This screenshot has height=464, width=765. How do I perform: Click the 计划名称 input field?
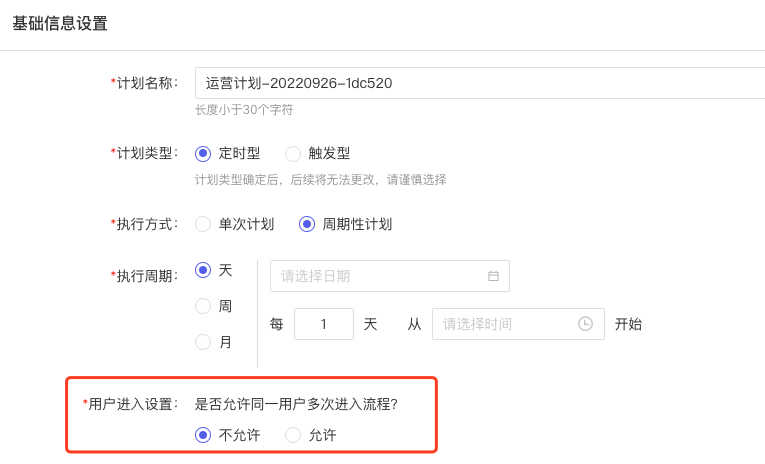[480, 83]
